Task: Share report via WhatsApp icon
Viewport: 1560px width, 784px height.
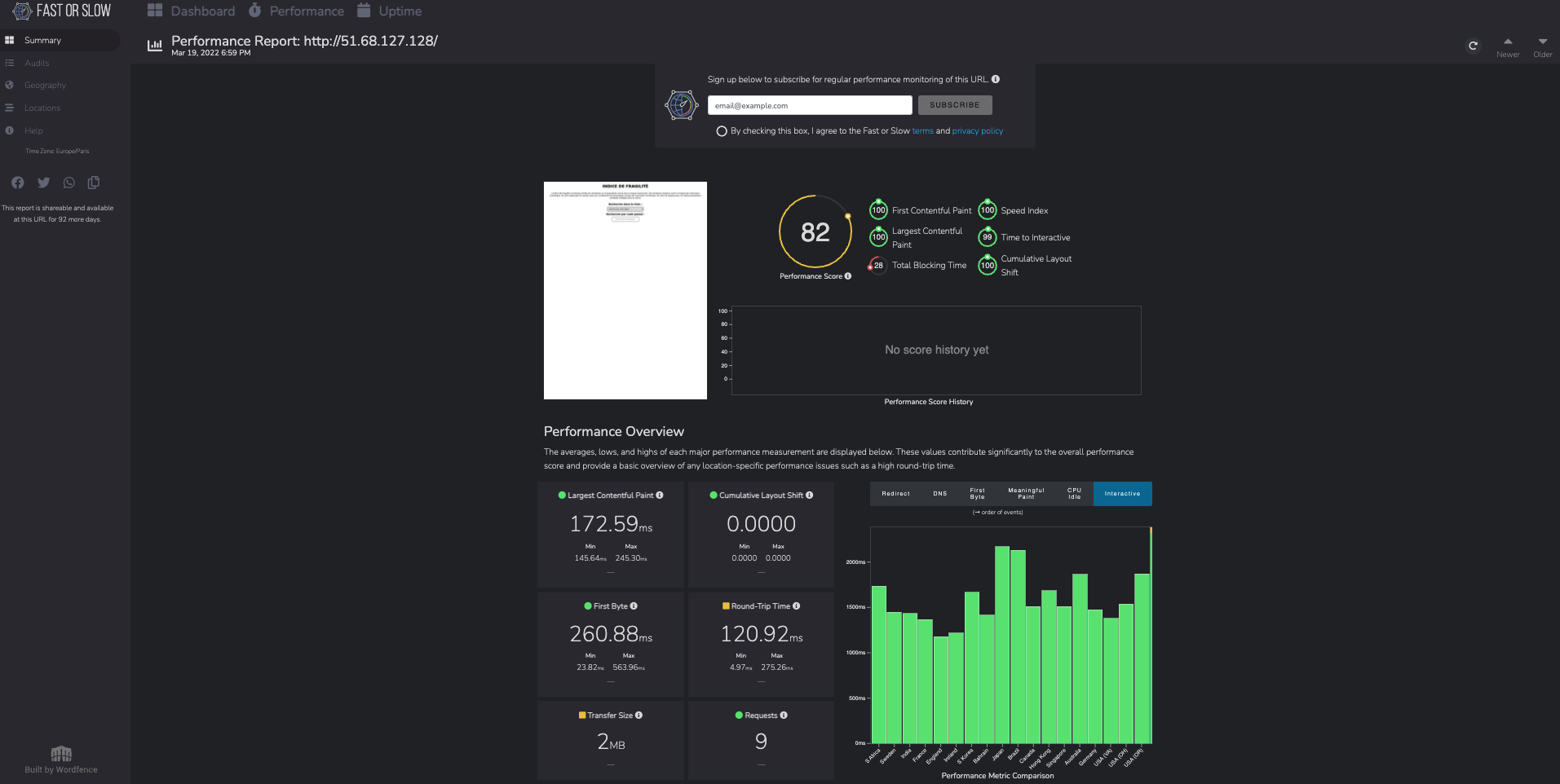Action: [x=68, y=183]
